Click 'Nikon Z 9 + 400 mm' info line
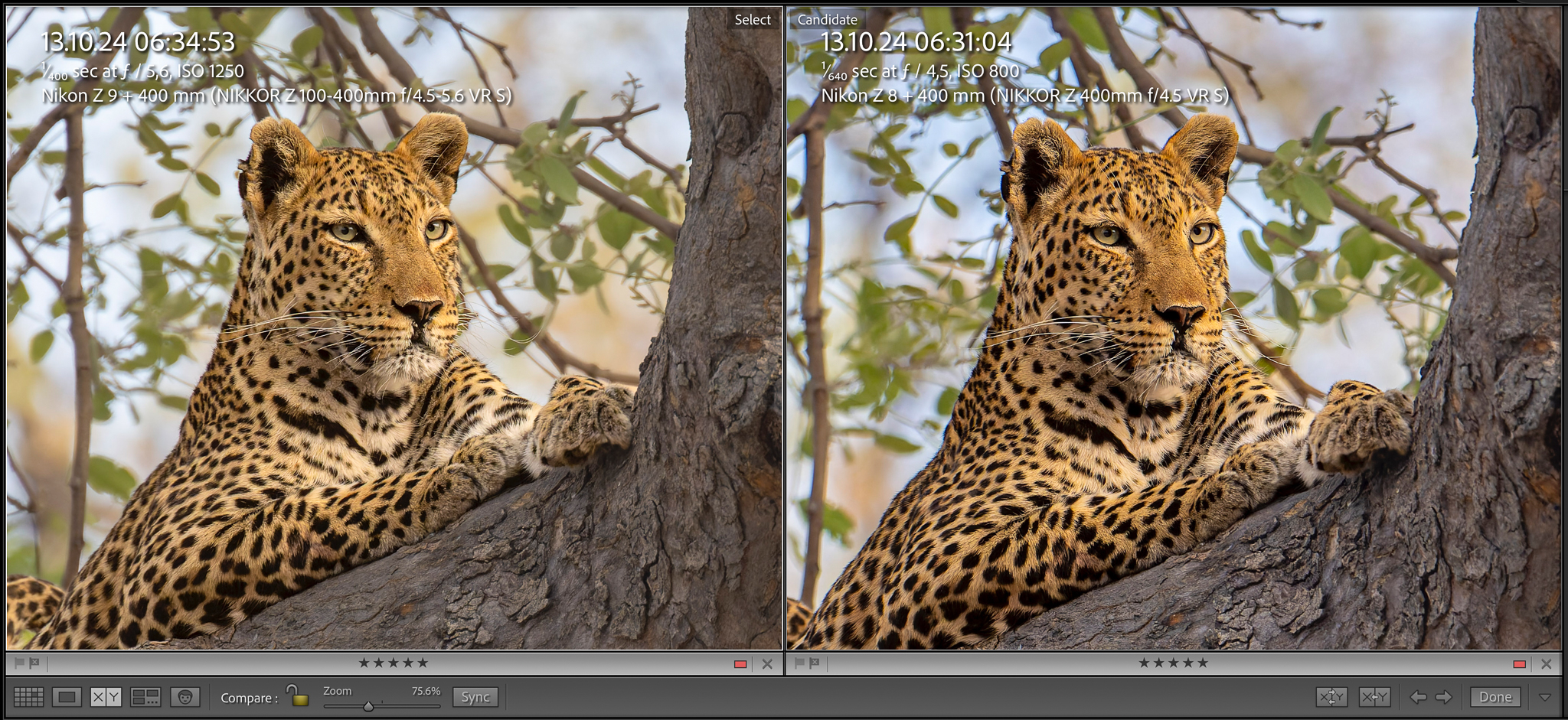The height and width of the screenshot is (720, 1568). [276, 96]
